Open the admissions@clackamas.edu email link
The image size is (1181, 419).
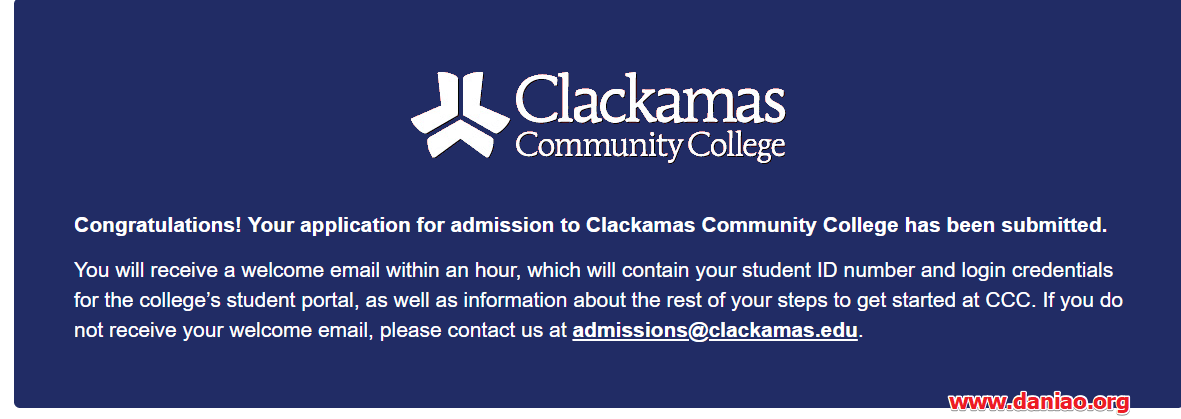point(715,331)
